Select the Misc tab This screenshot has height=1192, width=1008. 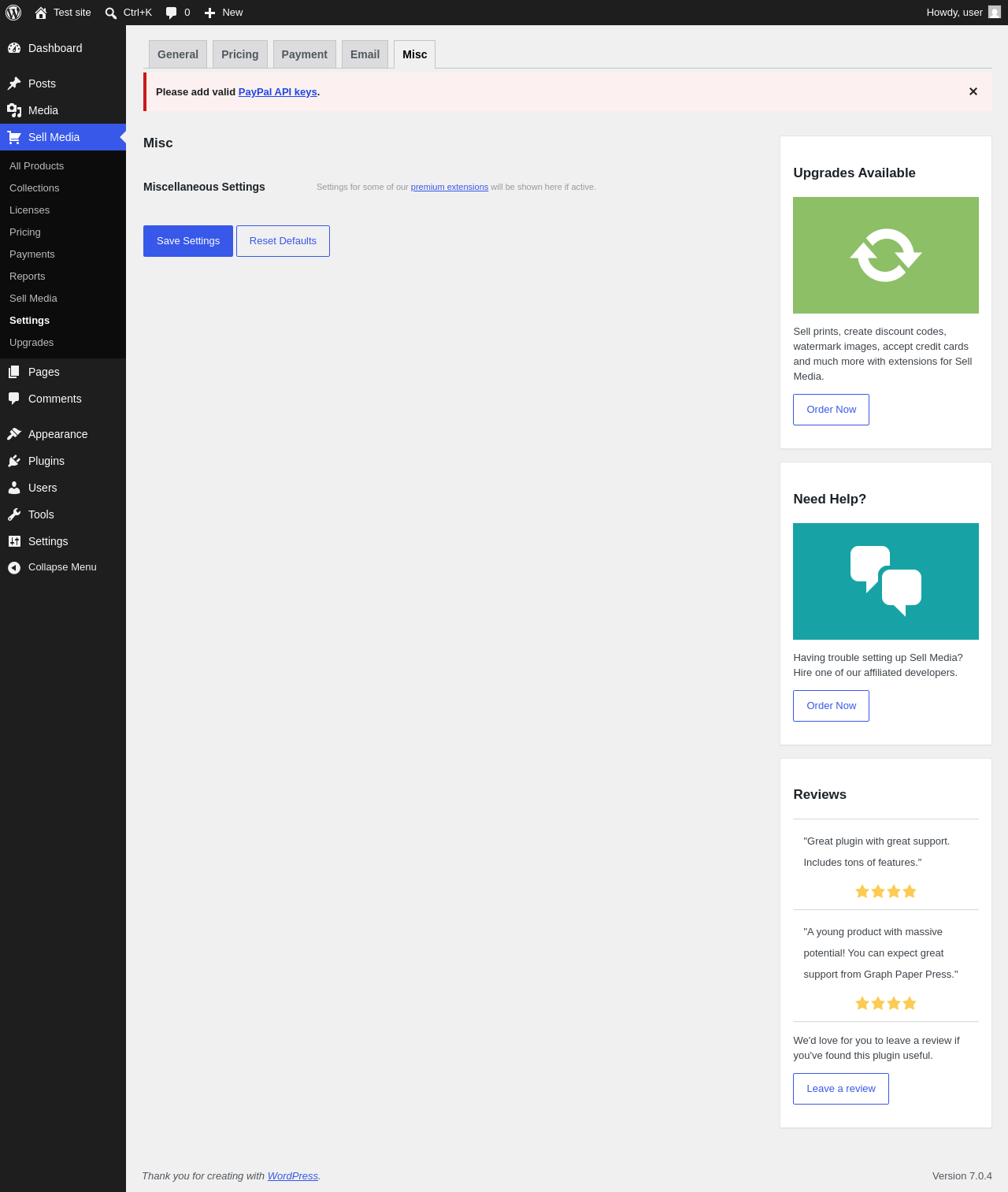click(415, 54)
